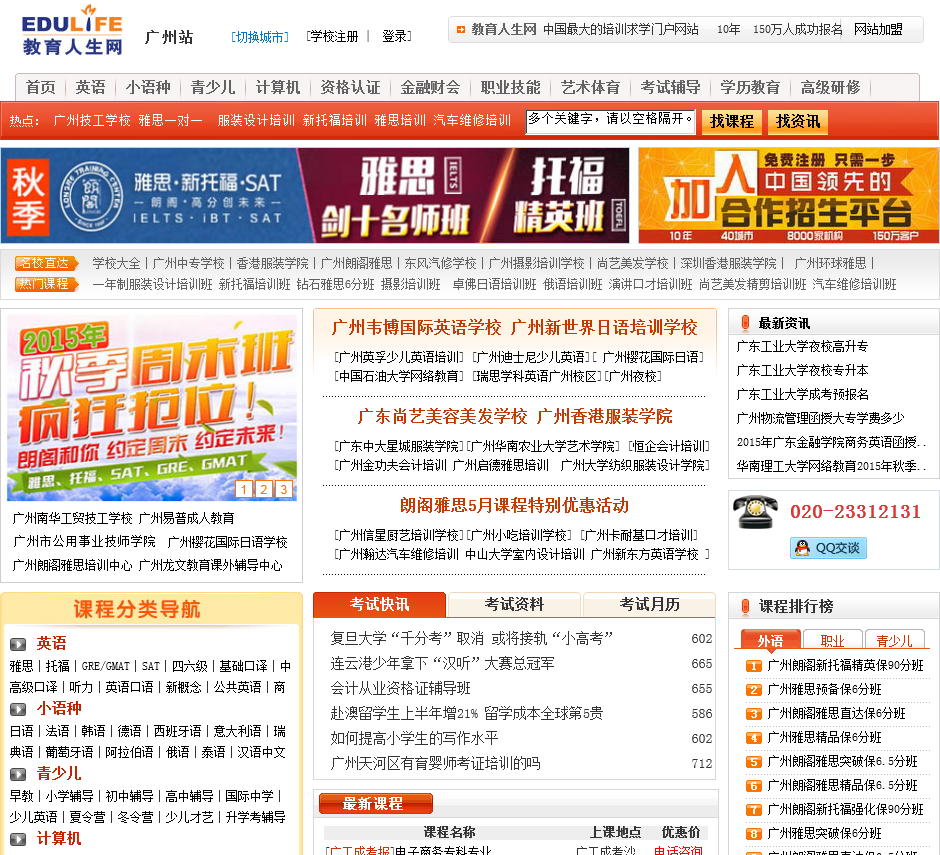Open the 计算机 navigation menu item

pos(278,88)
